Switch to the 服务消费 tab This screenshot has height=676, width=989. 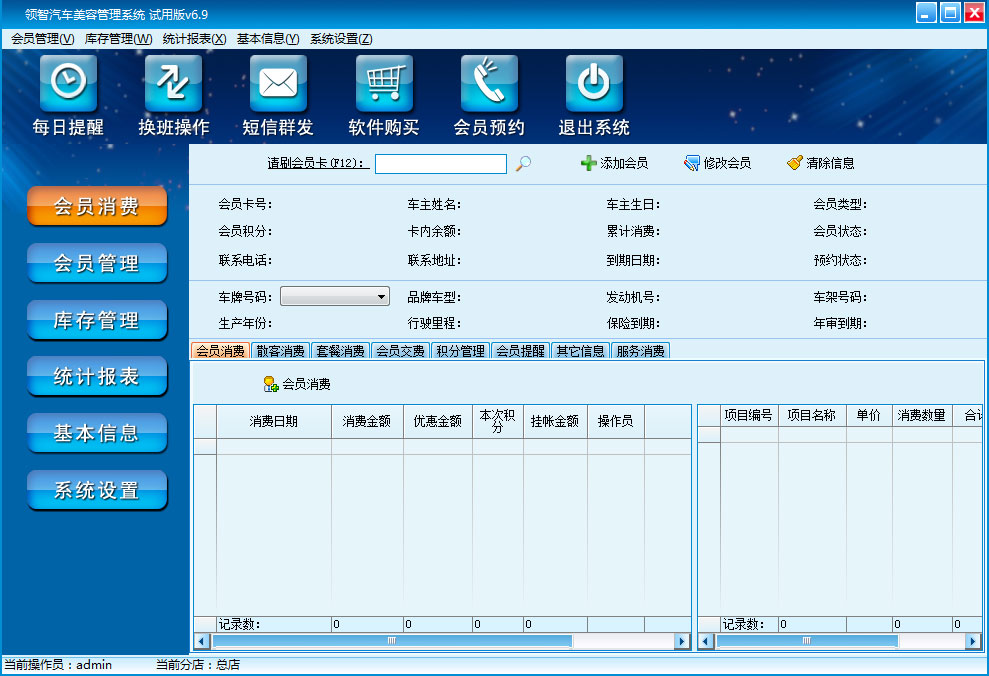[640, 351]
